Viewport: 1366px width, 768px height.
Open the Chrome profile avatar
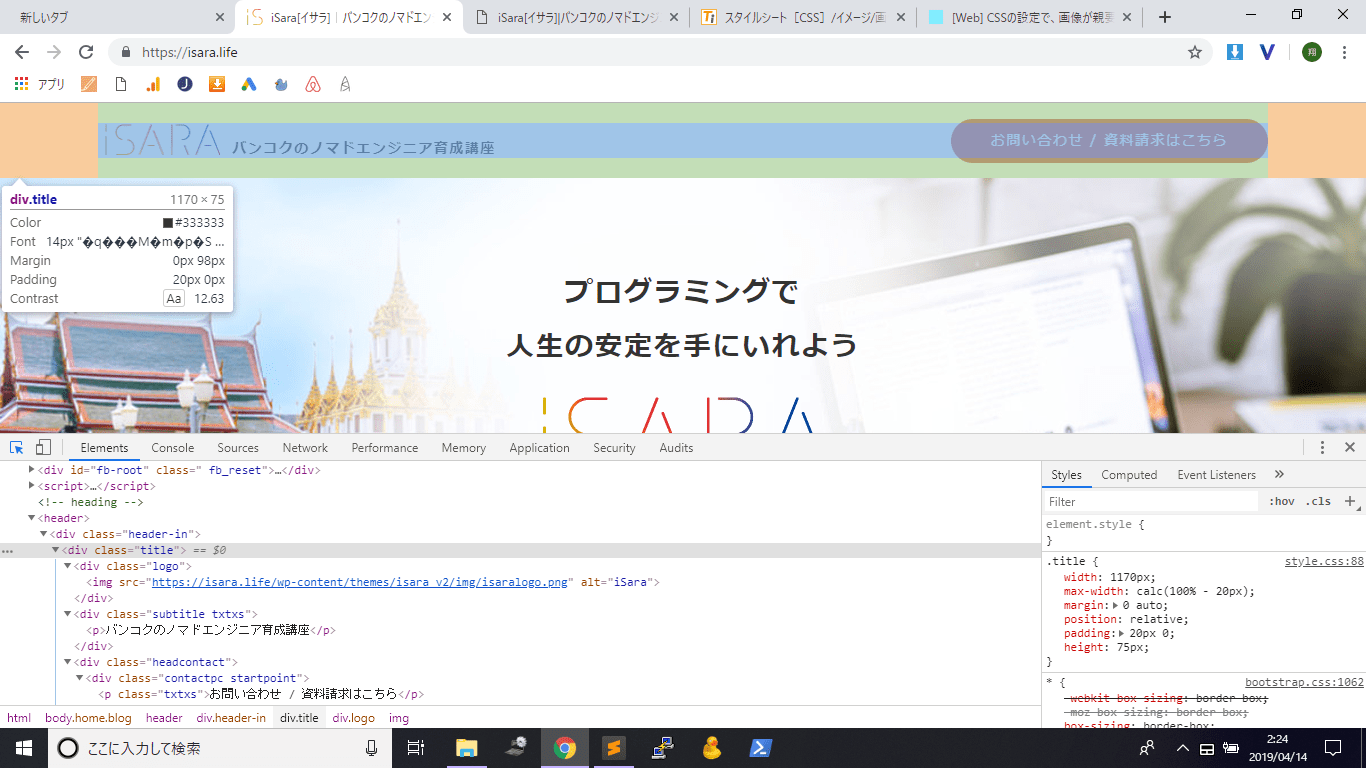pos(1312,52)
